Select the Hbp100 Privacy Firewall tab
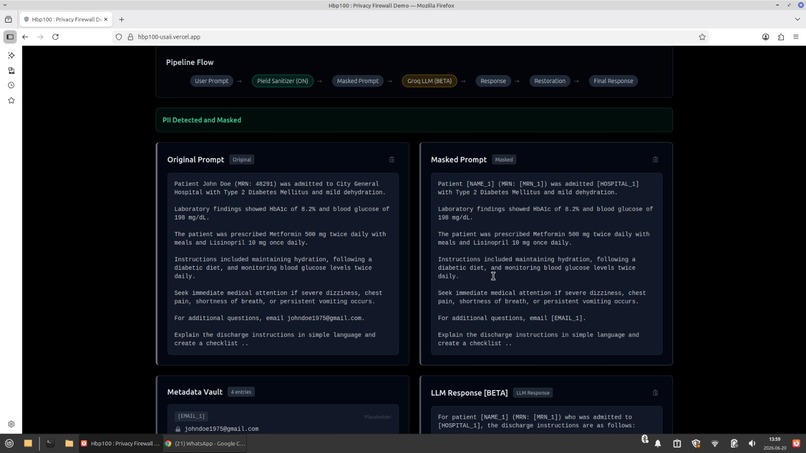The height and width of the screenshot is (453, 806). [x=65, y=20]
